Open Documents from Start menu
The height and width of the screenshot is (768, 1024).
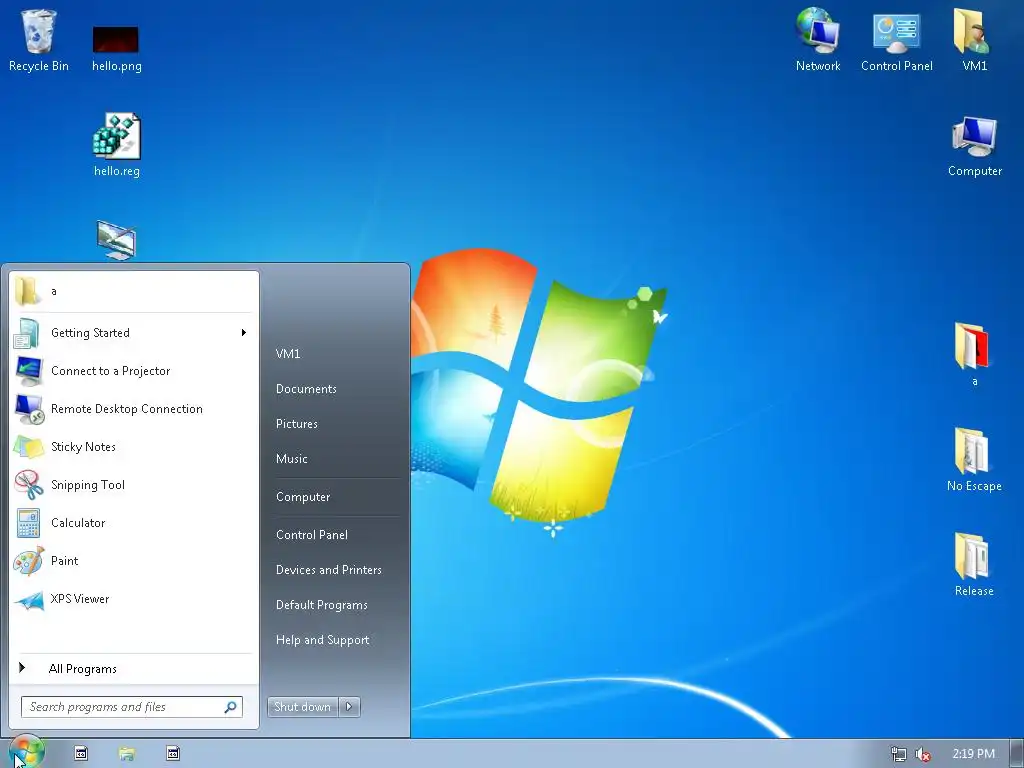click(x=306, y=389)
